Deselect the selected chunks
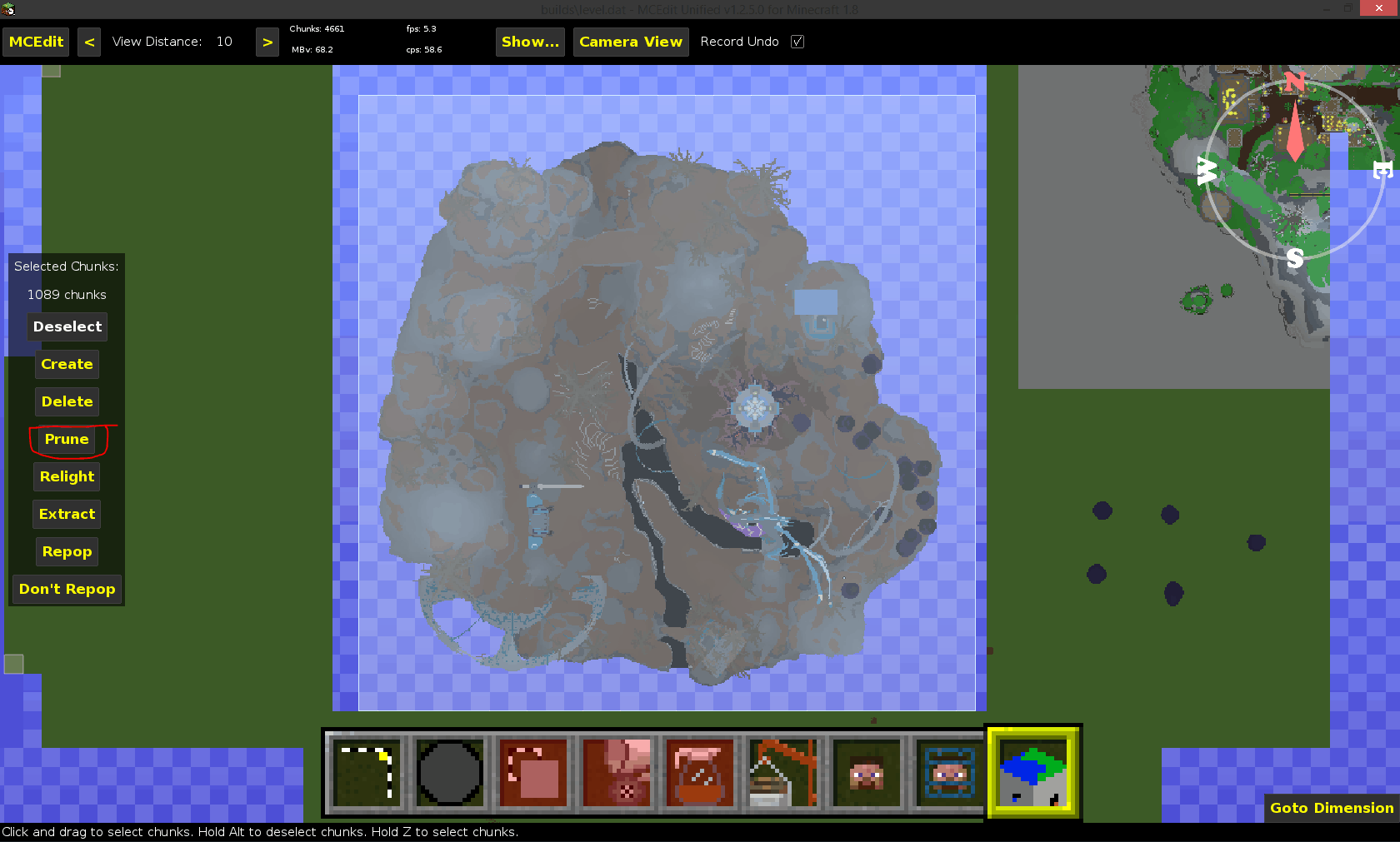The height and width of the screenshot is (842, 1400). 67,326
